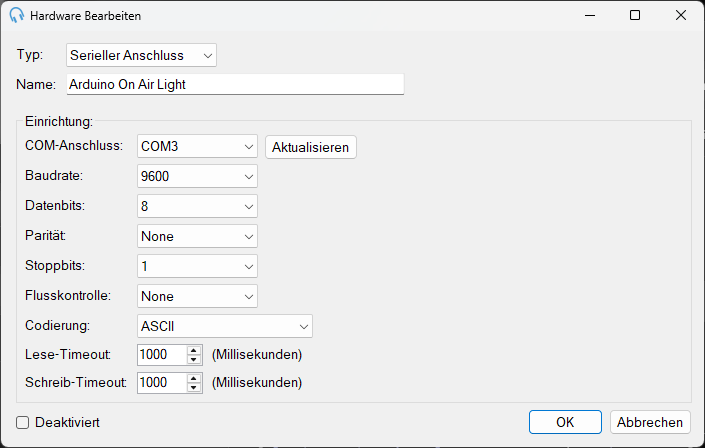Click the (Millisekunden) text beside Schreib-Timeout
Viewport: 705px width, 448px height.
pos(257,382)
